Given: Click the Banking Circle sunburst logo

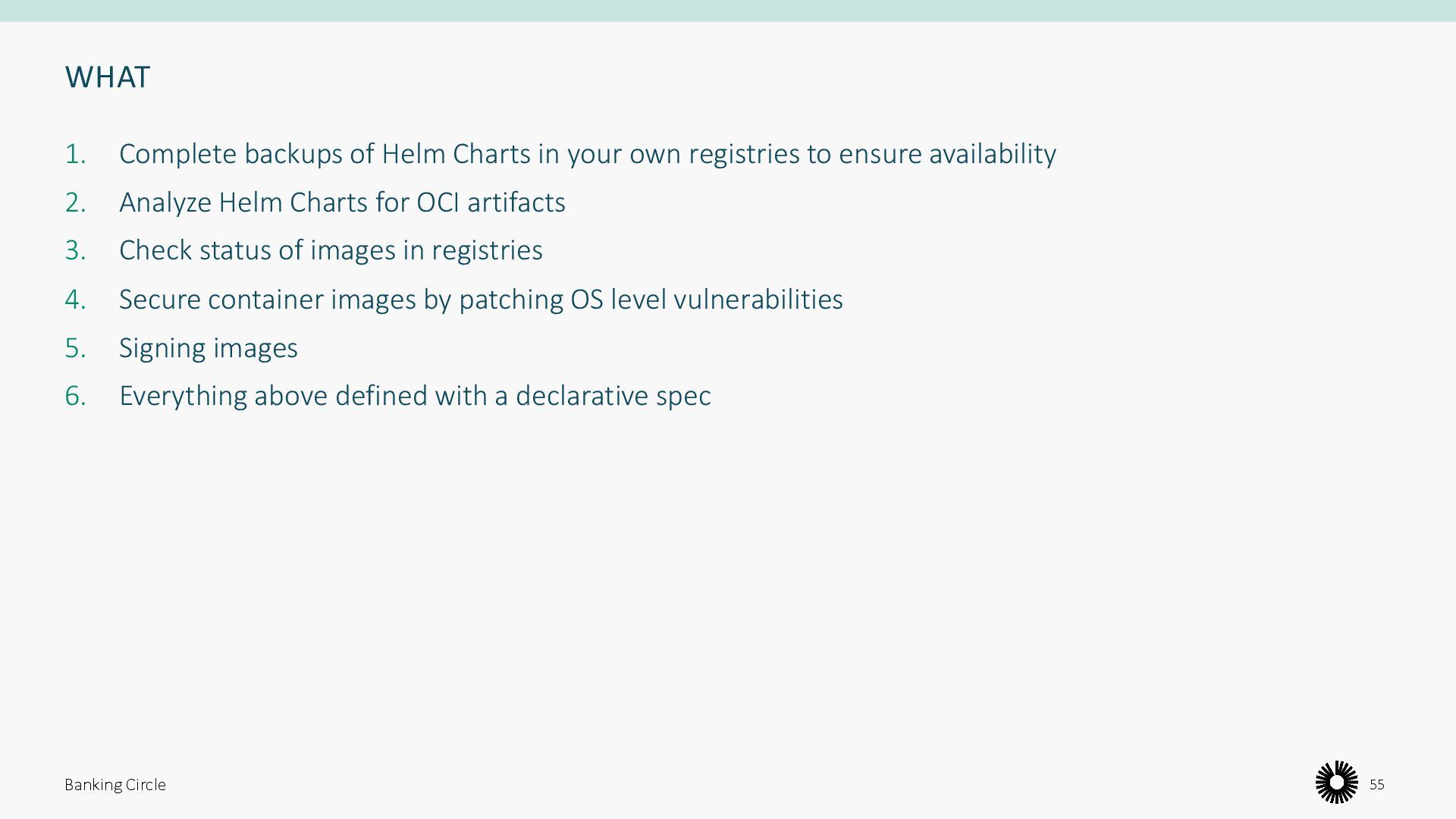Looking at the screenshot, I should pyautogui.click(x=1336, y=782).
